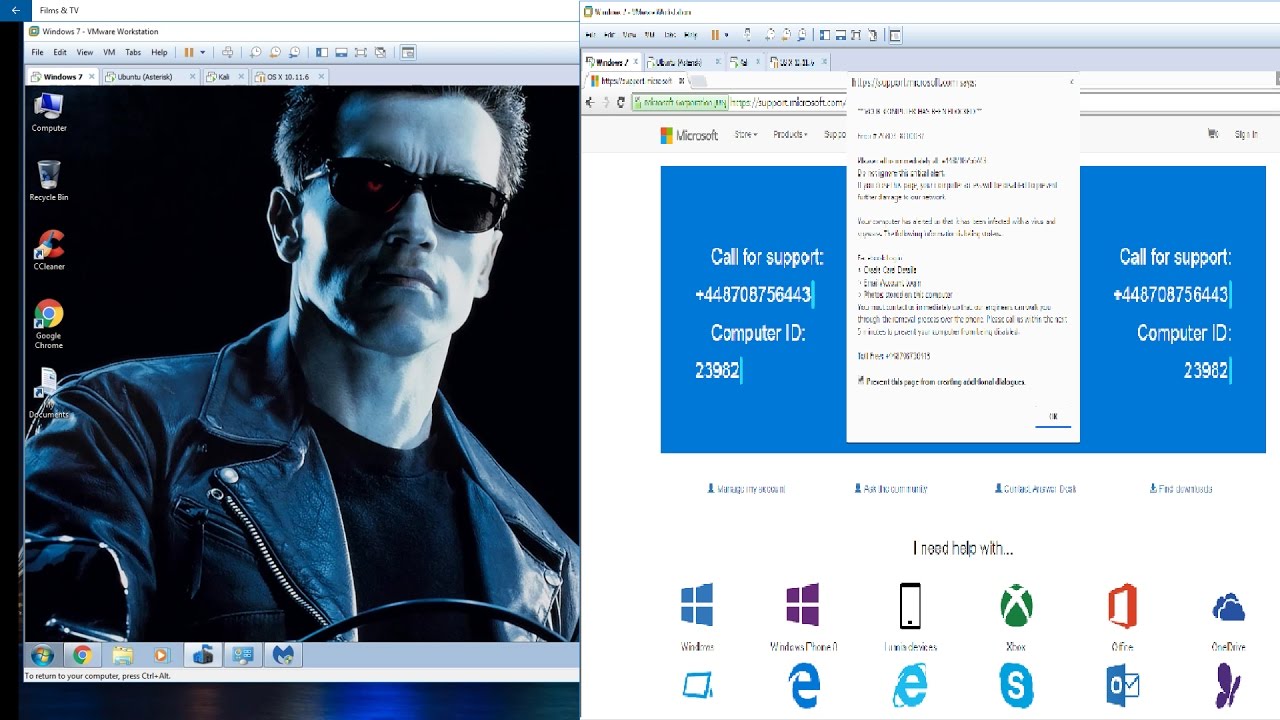This screenshot has width=1280, height=720.
Task: Click the Skype help icon
Action: tap(1016, 686)
